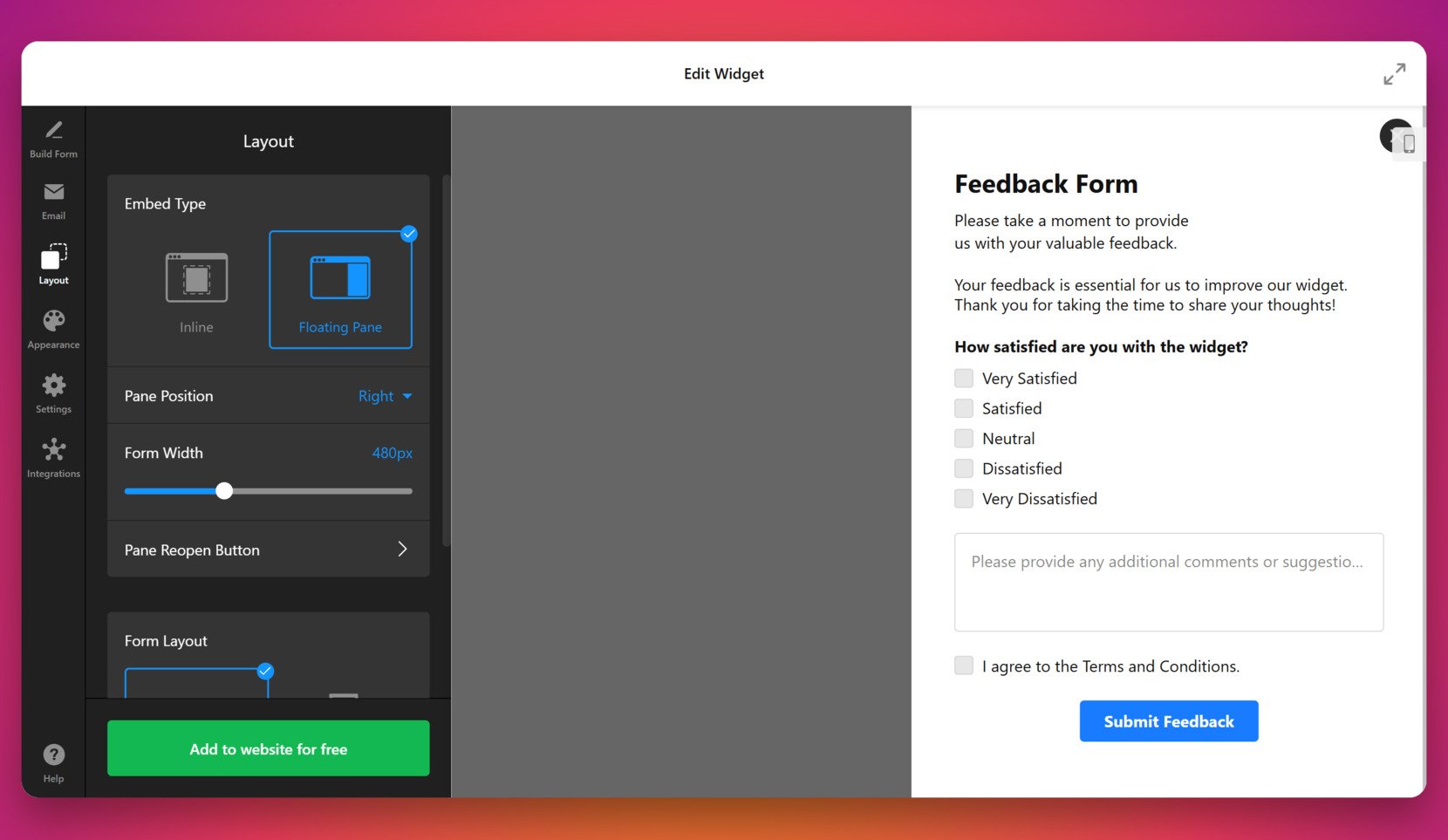Viewport: 1448px width, 840px height.
Task: Click the Form Width slider handle
Action: tap(224, 491)
